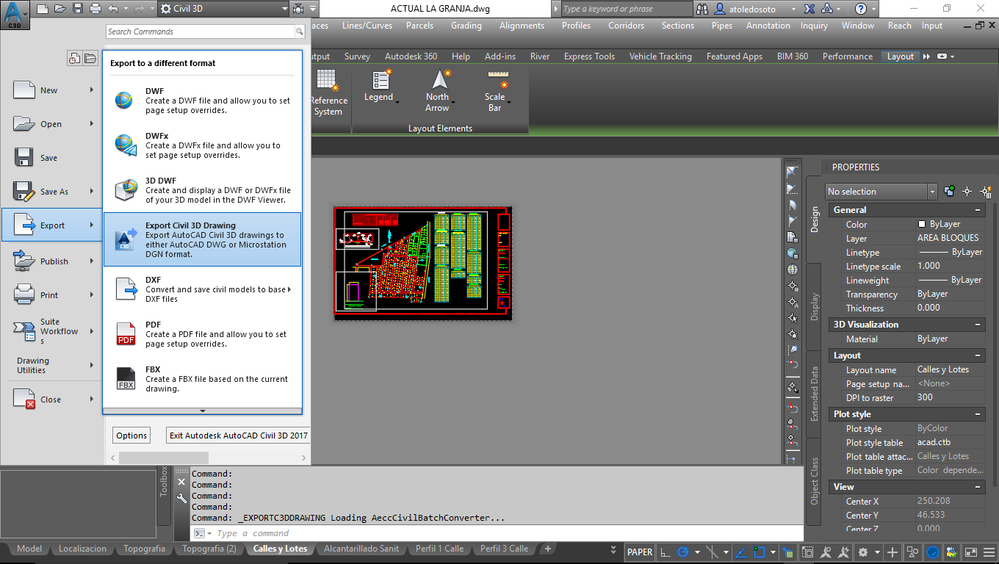
Task: Insert a Scale Bar layout element
Action: tap(496, 90)
